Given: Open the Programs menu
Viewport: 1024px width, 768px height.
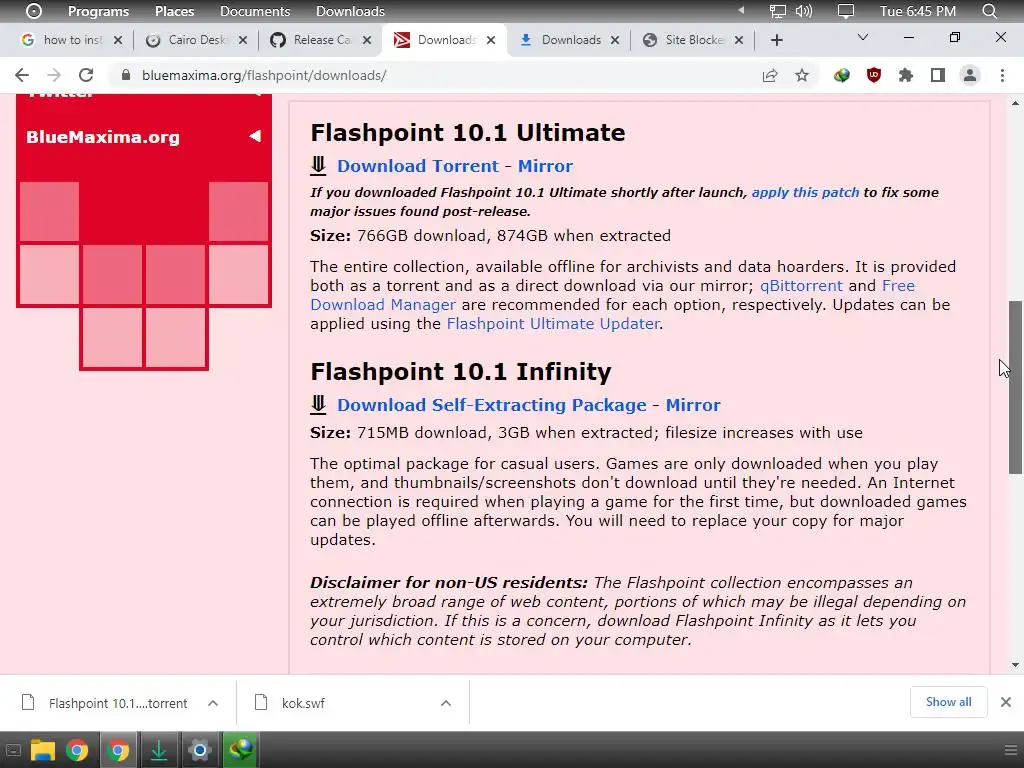Looking at the screenshot, I should pos(99,11).
